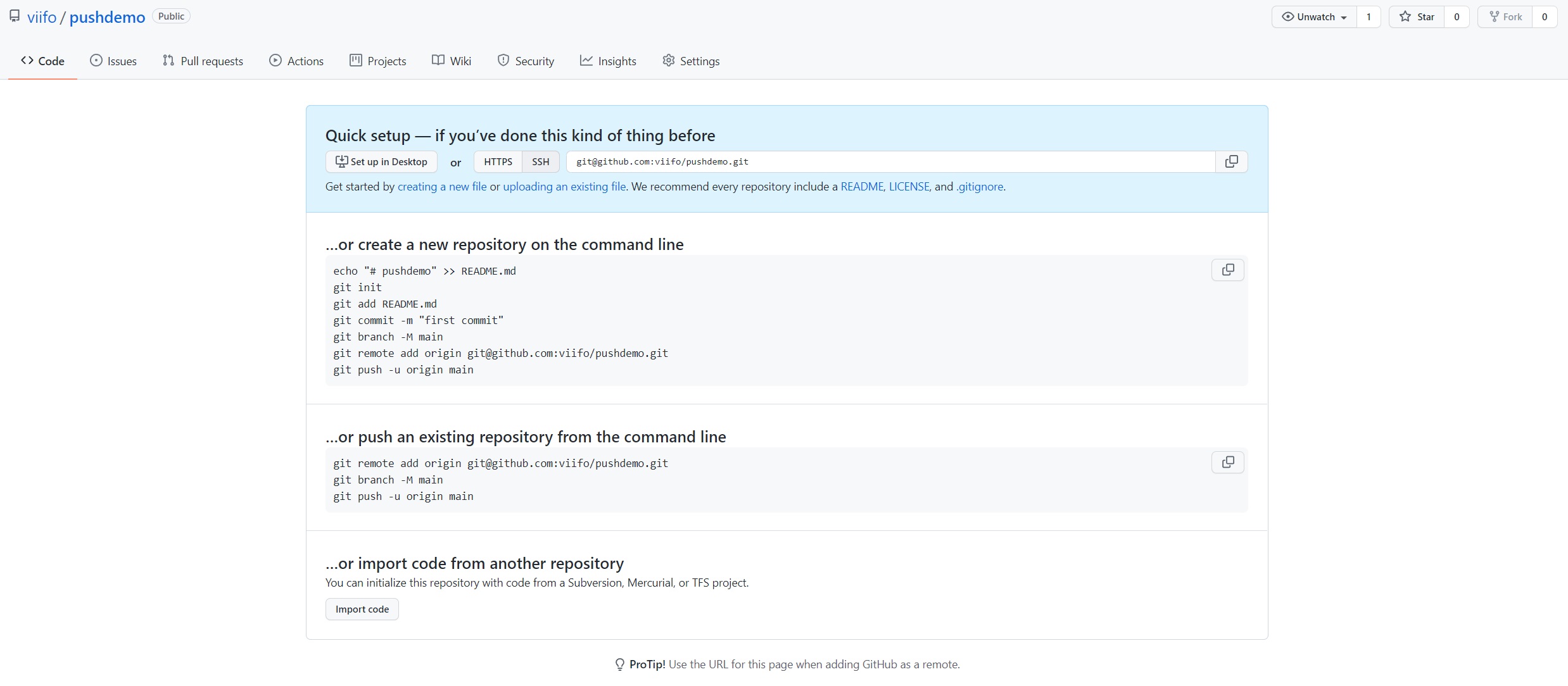Click the Import code button
The width and height of the screenshot is (1568, 686).
pos(362,609)
